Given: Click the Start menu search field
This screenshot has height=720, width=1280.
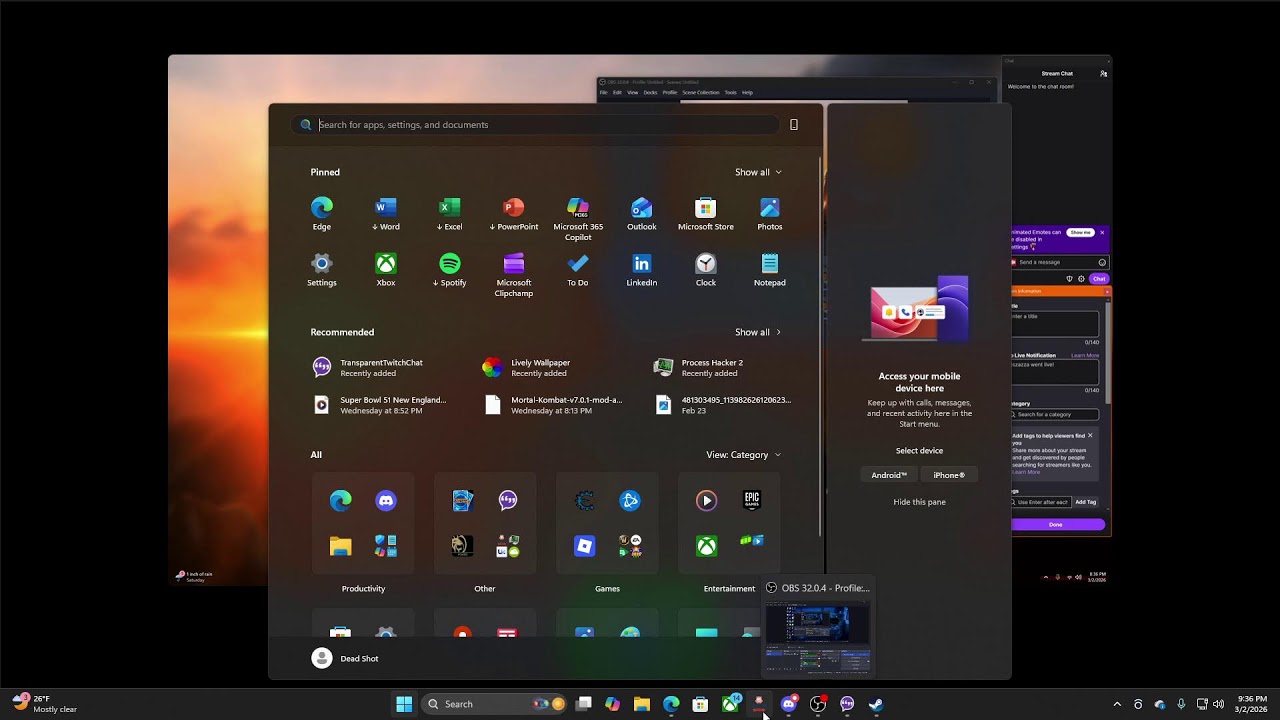Looking at the screenshot, I should [536, 125].
